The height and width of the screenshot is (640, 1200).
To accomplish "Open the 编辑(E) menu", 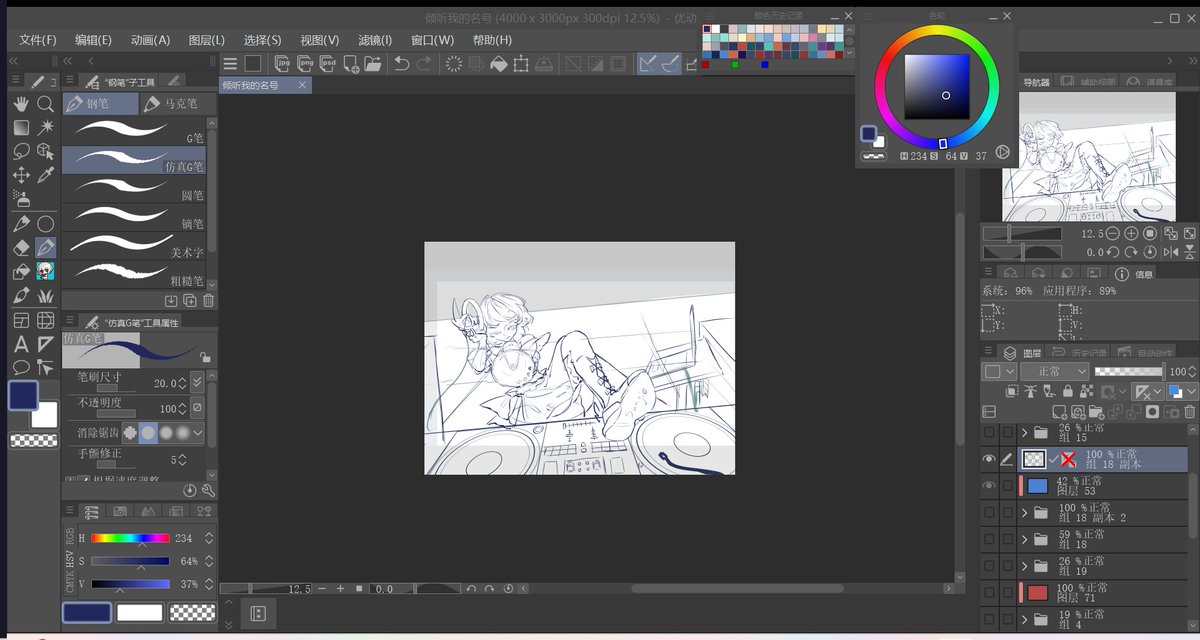I will coord(93,40).
